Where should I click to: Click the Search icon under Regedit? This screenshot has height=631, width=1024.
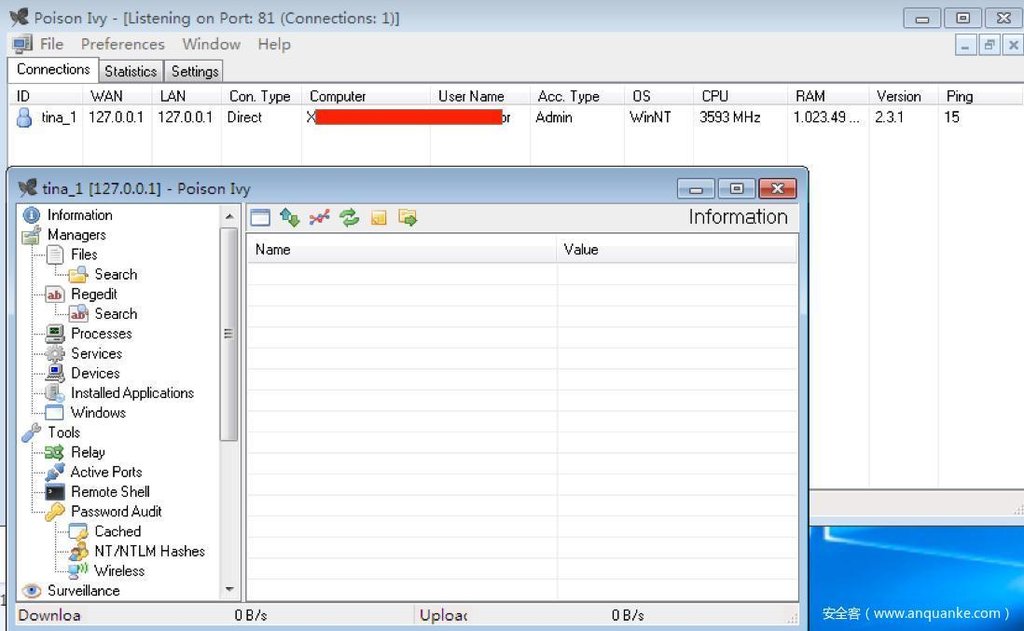point(78,314)
